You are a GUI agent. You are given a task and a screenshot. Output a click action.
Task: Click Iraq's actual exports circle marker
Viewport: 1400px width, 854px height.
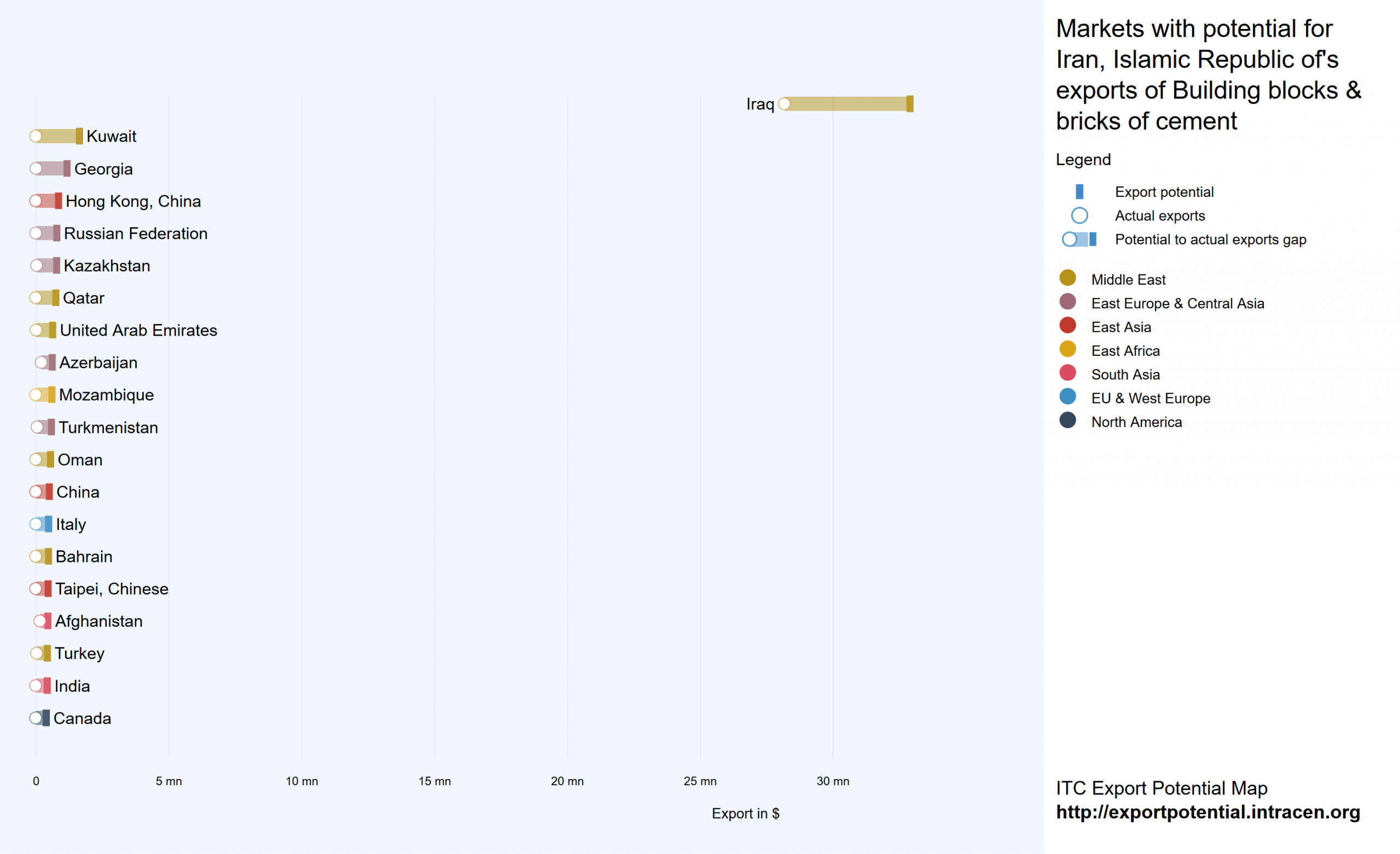tap(784, 104)
